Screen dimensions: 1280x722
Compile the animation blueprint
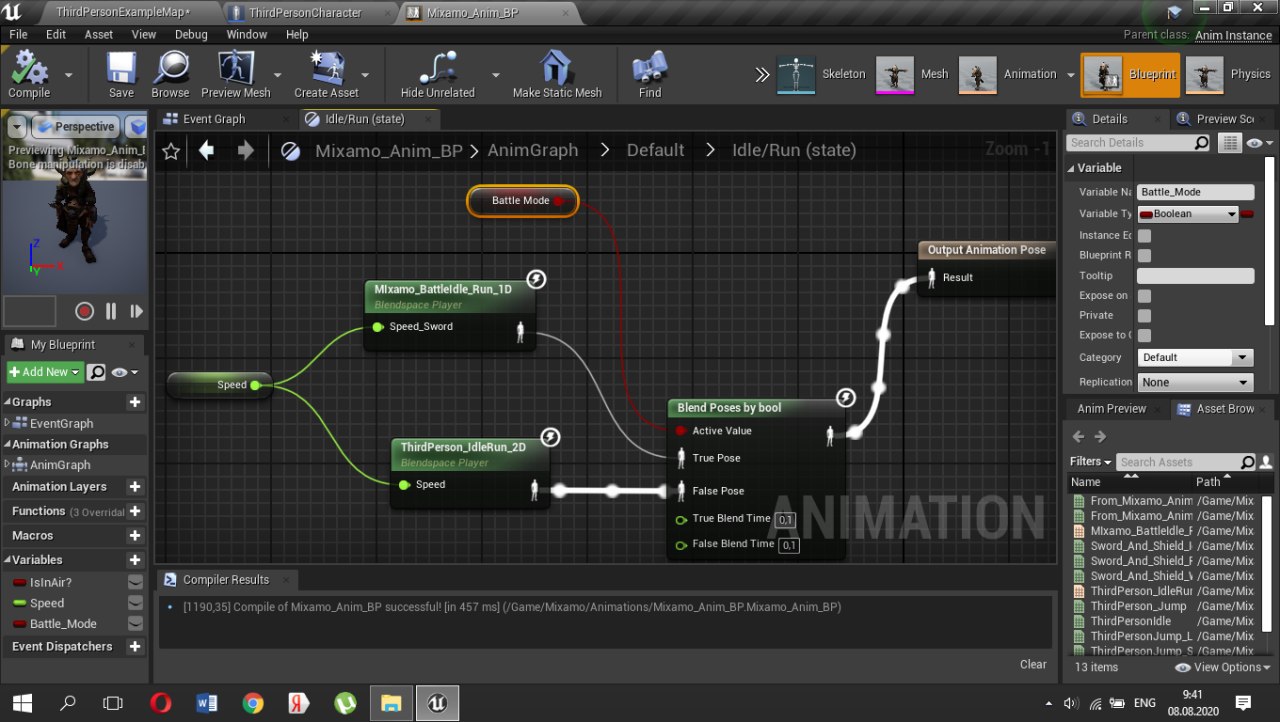tap(29, 74)
